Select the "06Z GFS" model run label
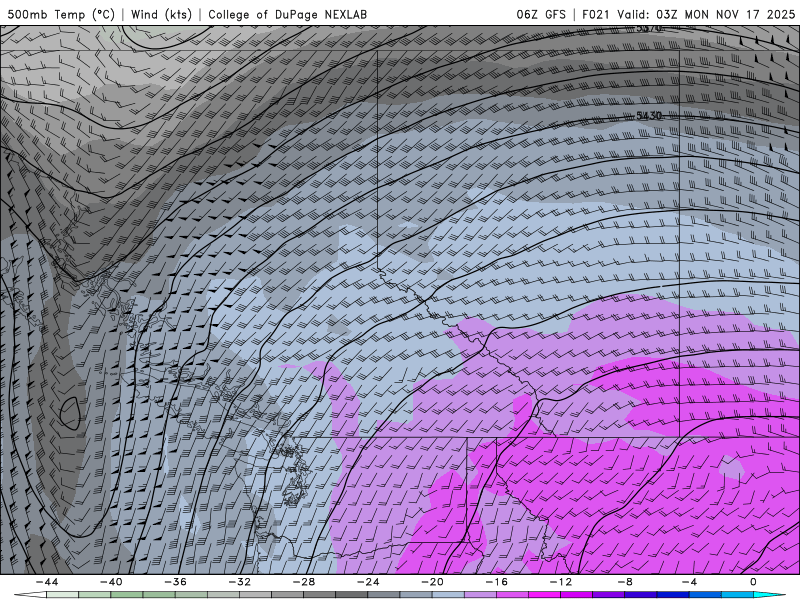The width and height of the screenshot is (800, 600). coord(541,14)
